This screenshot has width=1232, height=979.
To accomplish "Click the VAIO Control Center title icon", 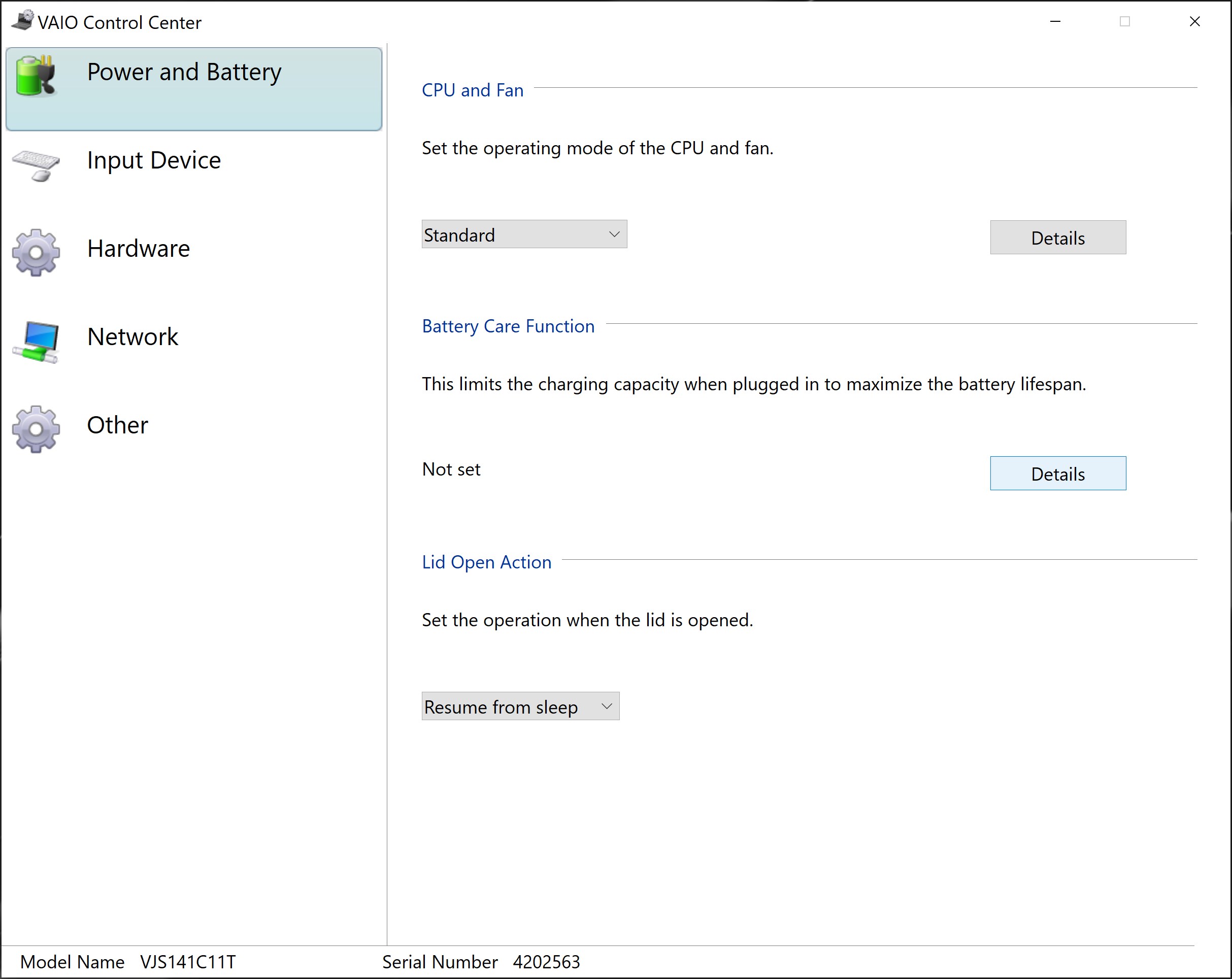I will (x=23, y=21).
